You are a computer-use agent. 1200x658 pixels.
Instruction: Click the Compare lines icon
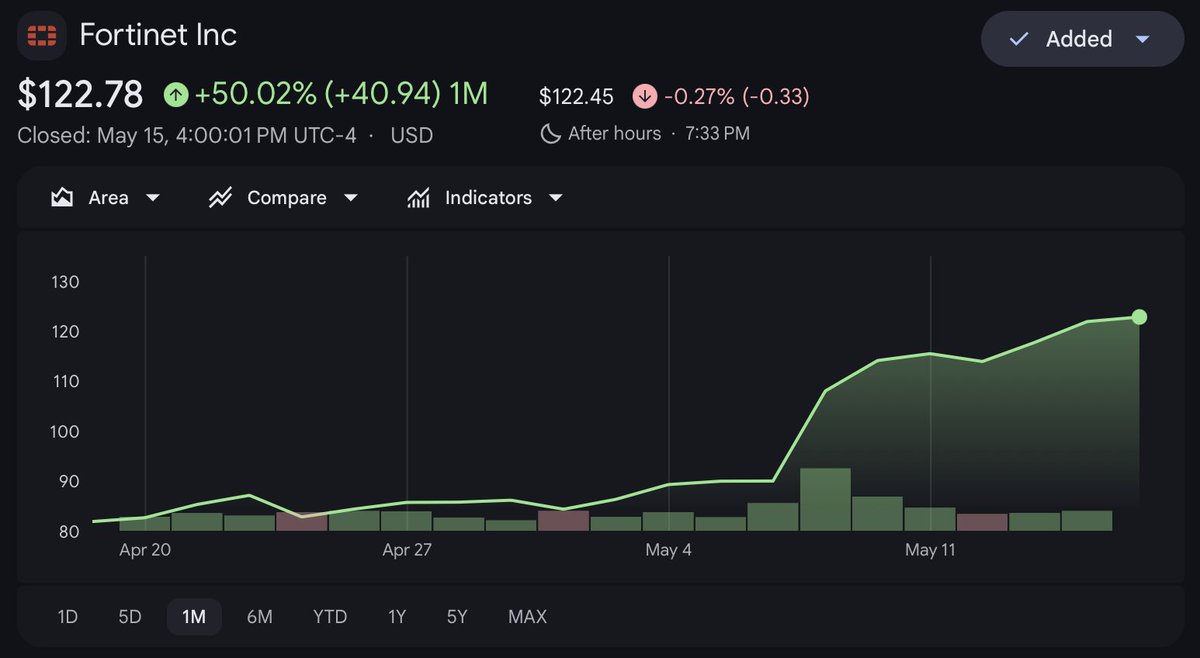(220, 198)
